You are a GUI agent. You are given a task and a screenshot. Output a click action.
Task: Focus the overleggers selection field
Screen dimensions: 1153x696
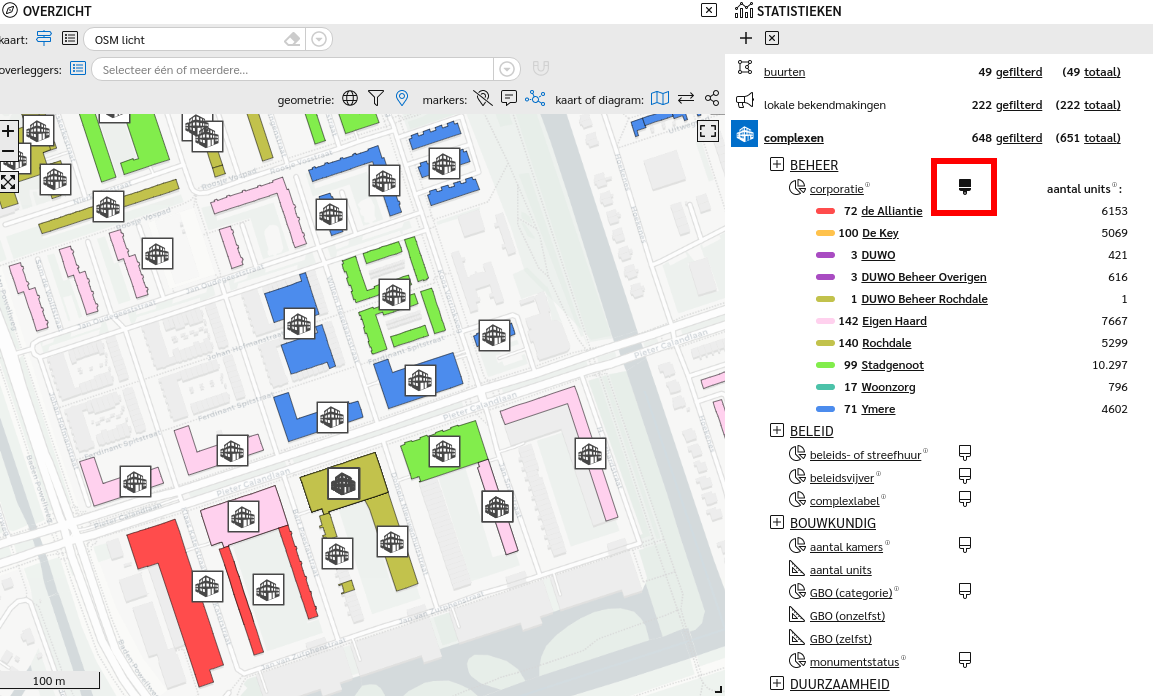(x=293, y=70)
